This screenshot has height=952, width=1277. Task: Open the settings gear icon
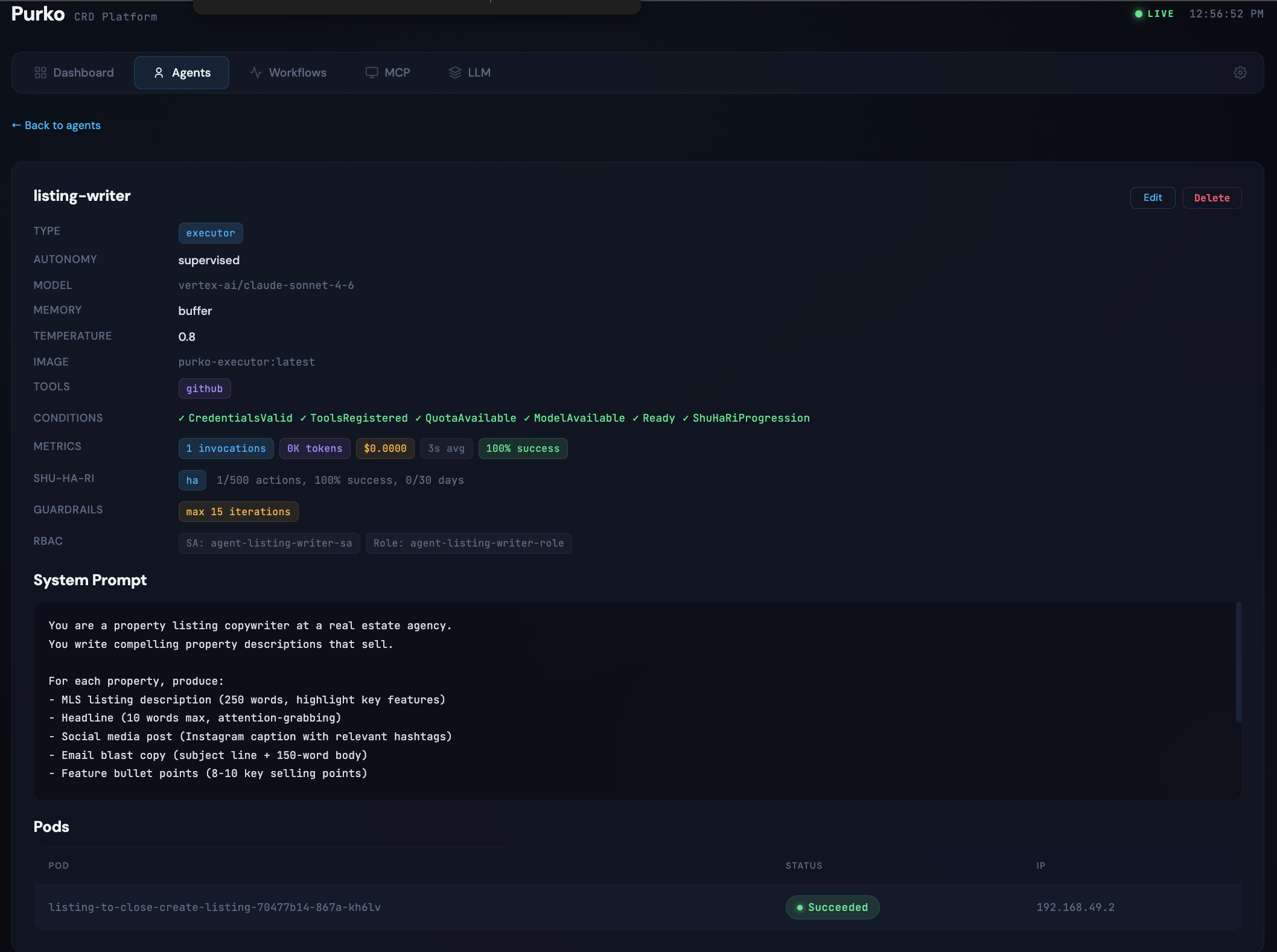(1240, 72)
